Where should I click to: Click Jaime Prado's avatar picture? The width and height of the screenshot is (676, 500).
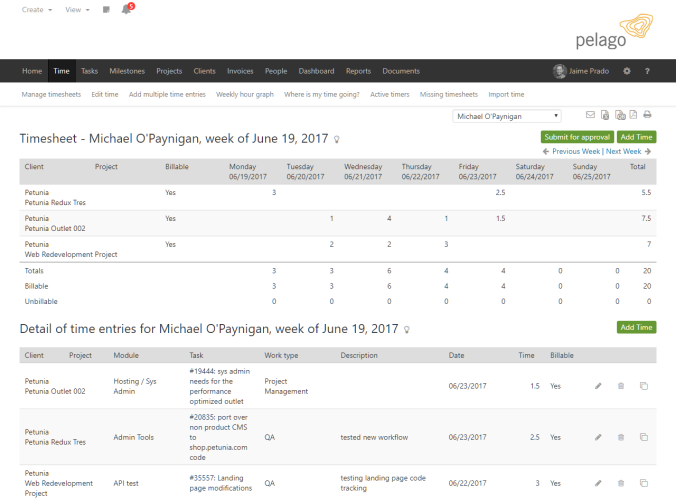coord(559,71)
